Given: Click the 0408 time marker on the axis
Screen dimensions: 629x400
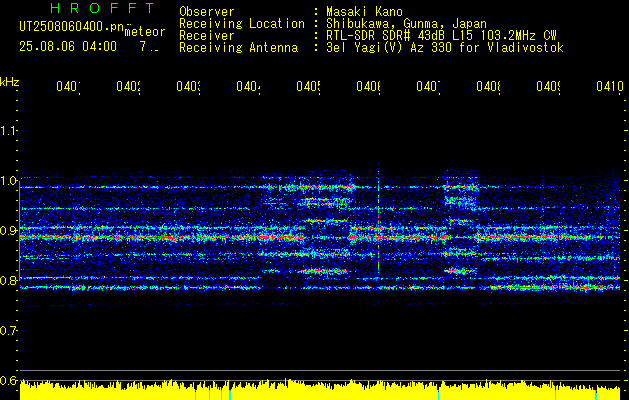Looking at the screenshot, I should coord(488,86).
